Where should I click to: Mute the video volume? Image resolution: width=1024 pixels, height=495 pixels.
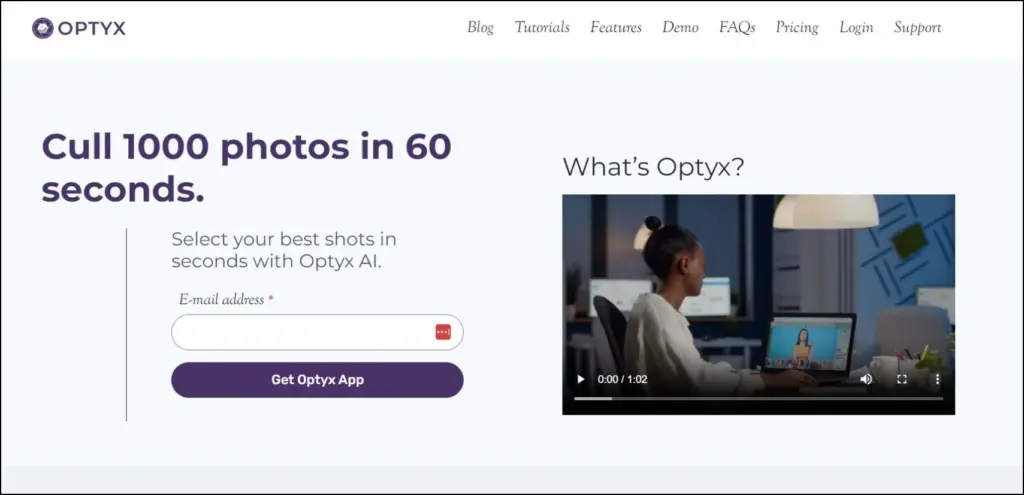(866, 379)
